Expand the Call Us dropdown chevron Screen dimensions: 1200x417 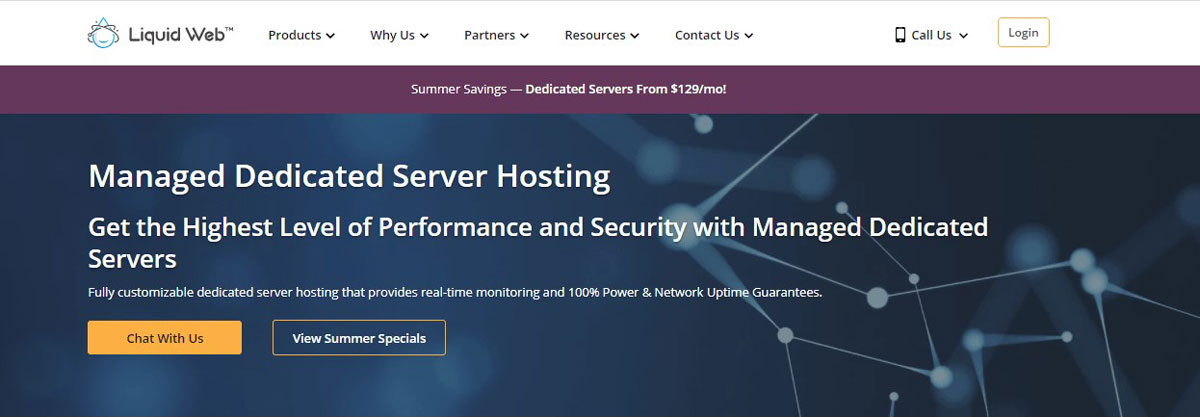[963, 36]
